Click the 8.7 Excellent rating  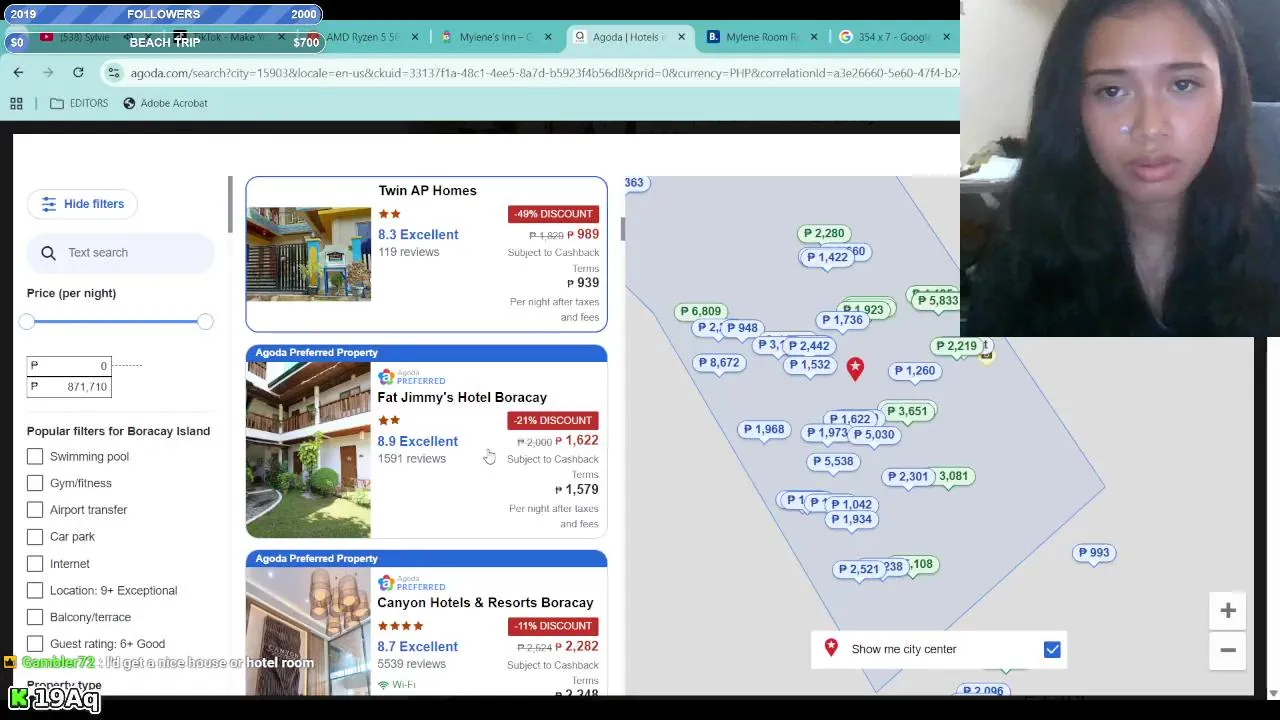[x=418, y=647]
